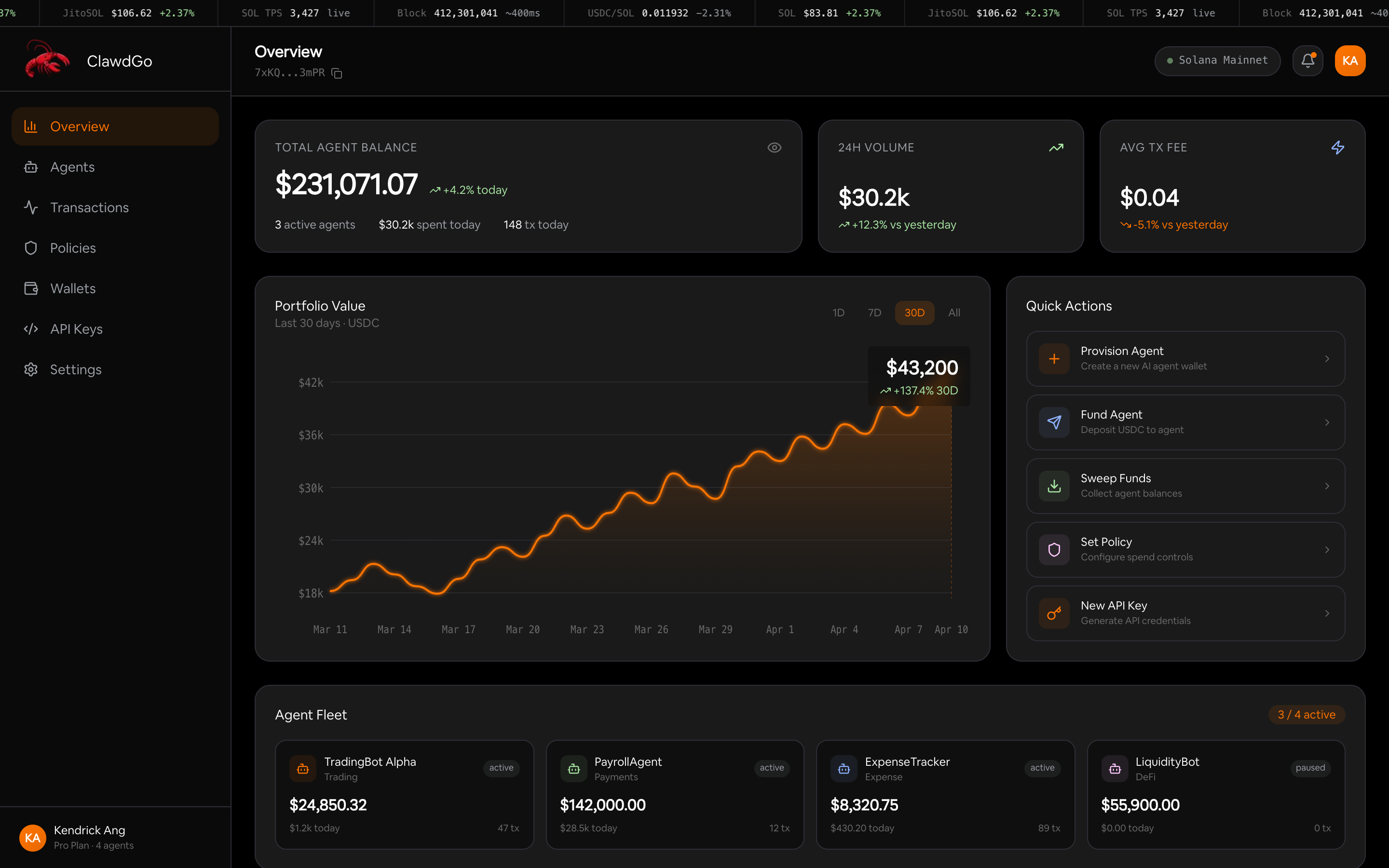1389x868 pixels.
Task: Open the notifications bell
Action: (1307, 61)
